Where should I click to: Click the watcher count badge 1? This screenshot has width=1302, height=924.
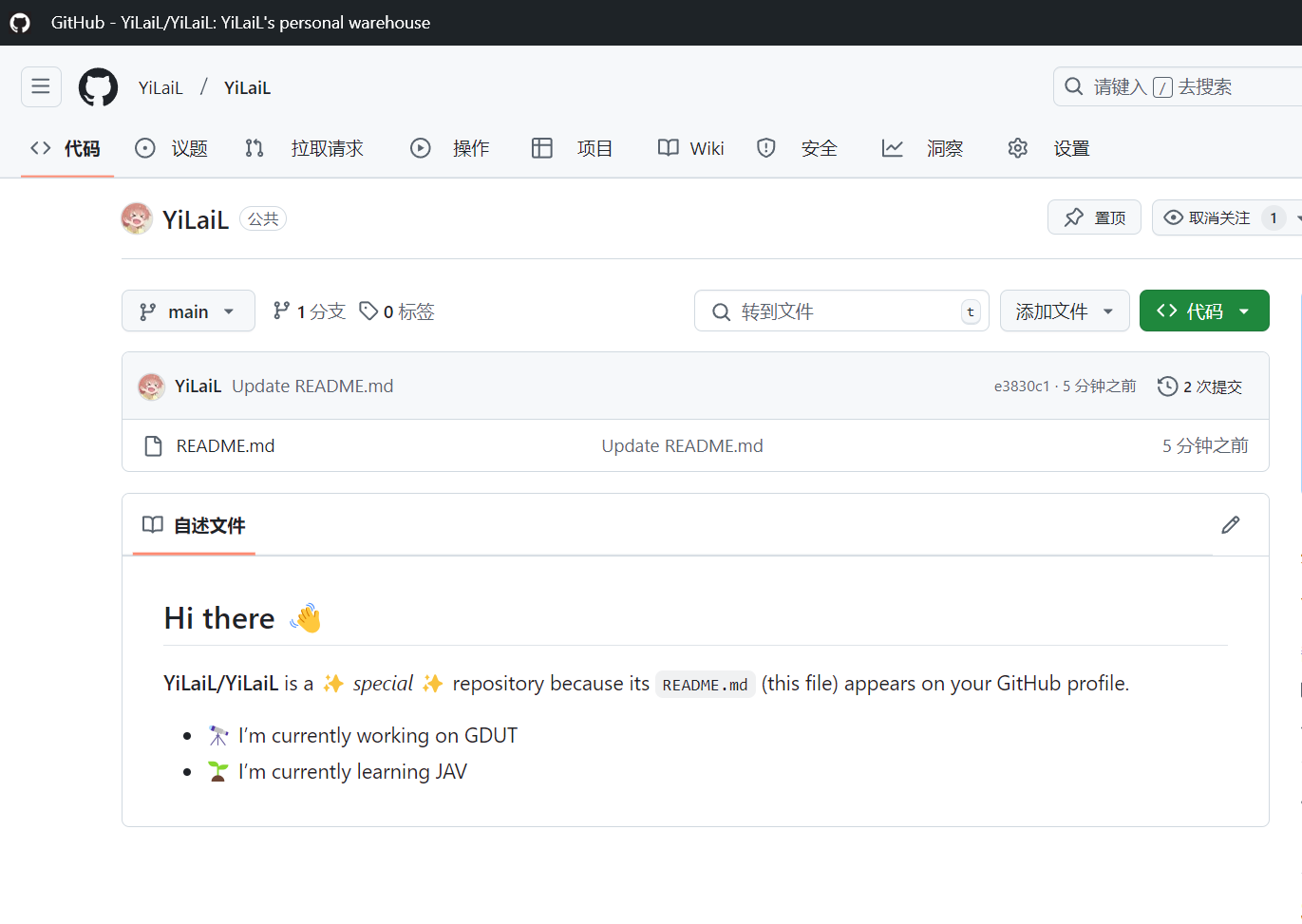click(x=1274, y=217)
